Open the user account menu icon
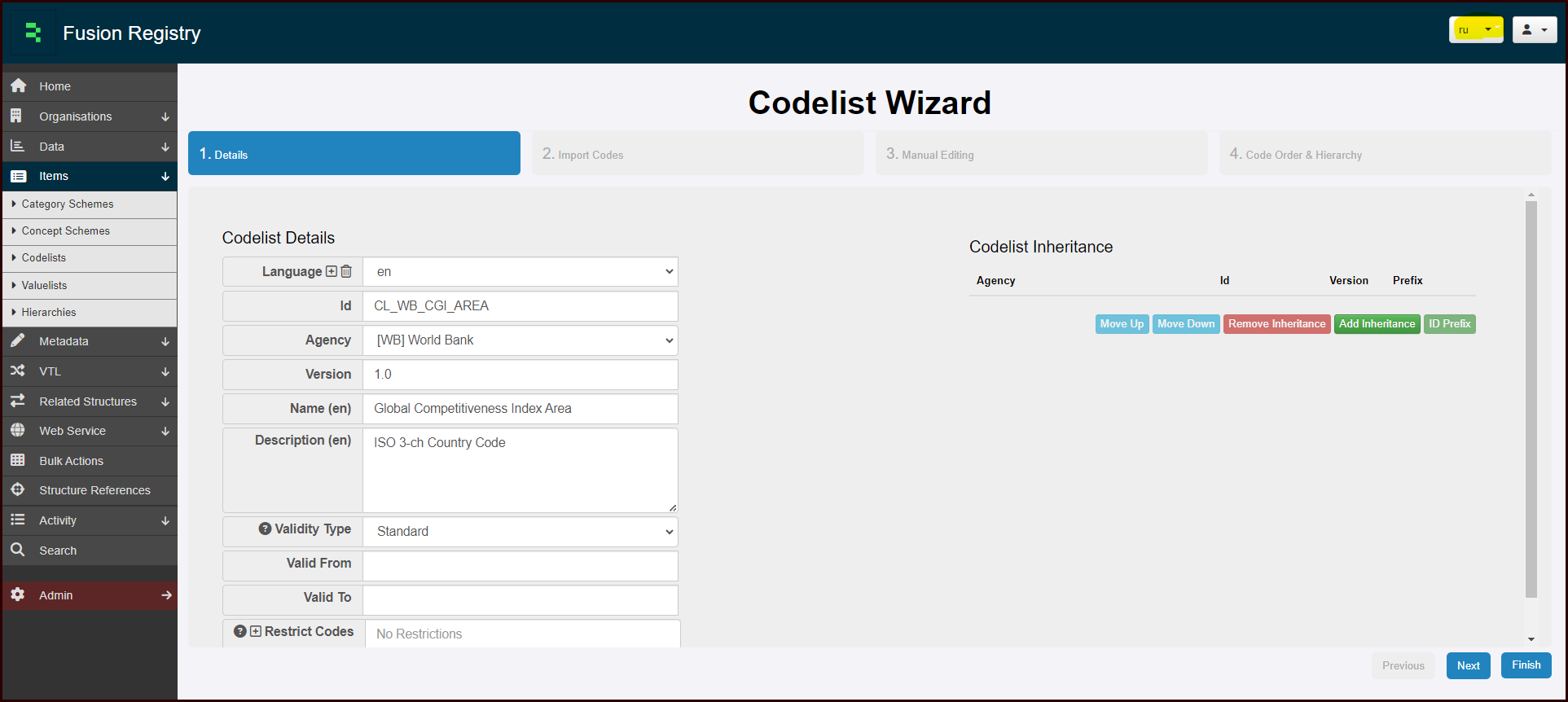 (1534, 30)
